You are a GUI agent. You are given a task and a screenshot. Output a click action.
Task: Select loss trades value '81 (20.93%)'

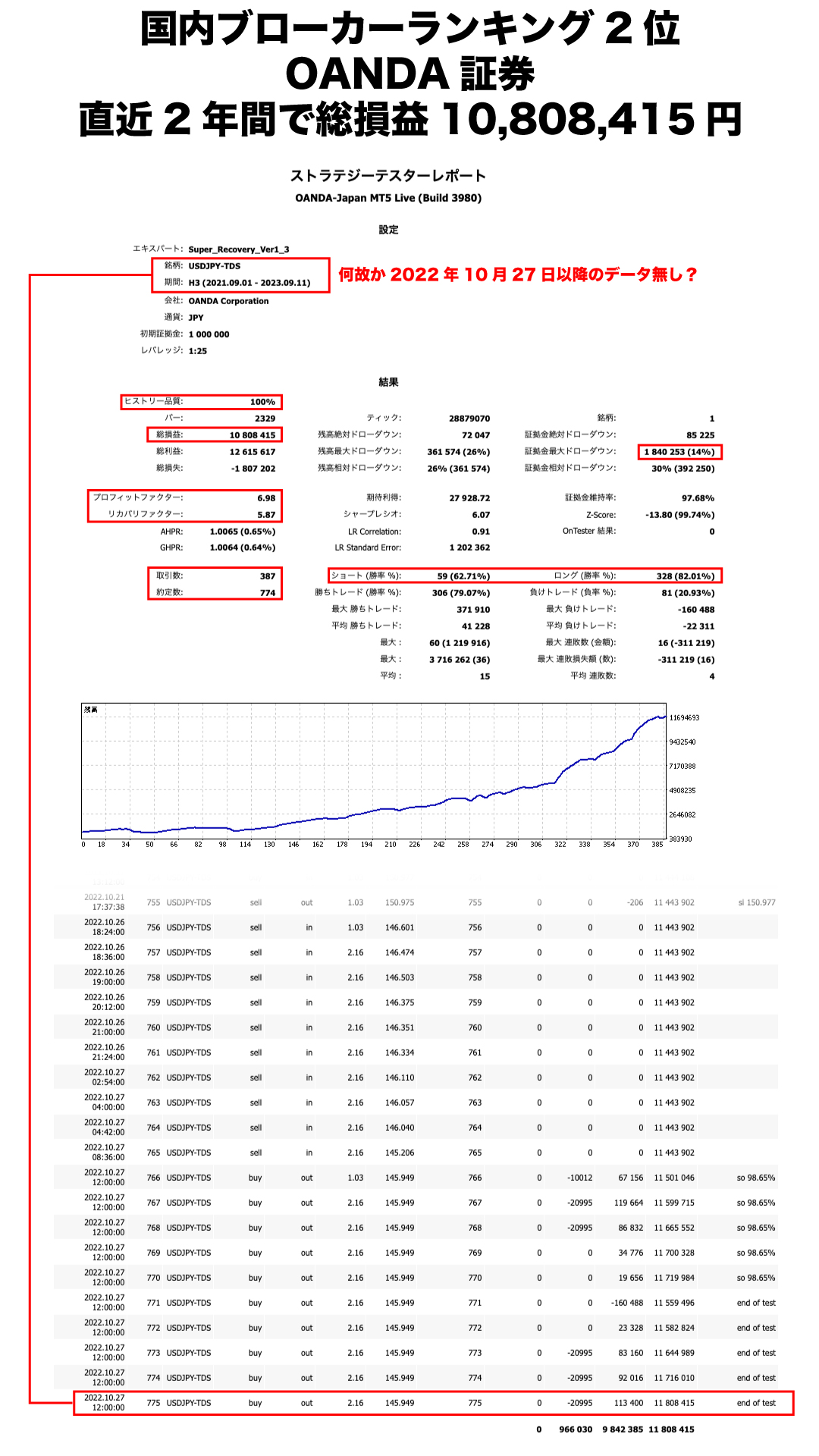click(x=688, y=593)
